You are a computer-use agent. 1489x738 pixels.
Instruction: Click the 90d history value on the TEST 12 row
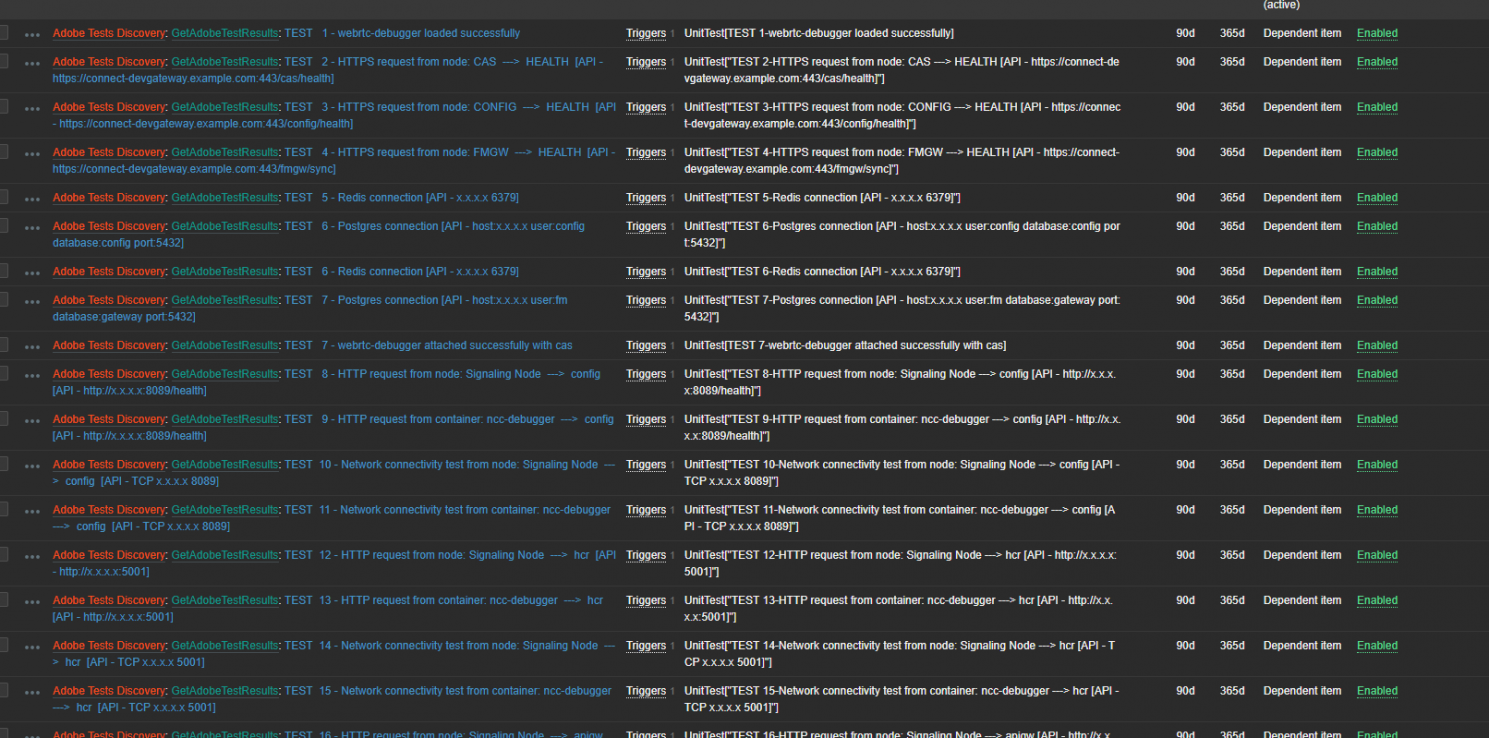point(1185,555)
